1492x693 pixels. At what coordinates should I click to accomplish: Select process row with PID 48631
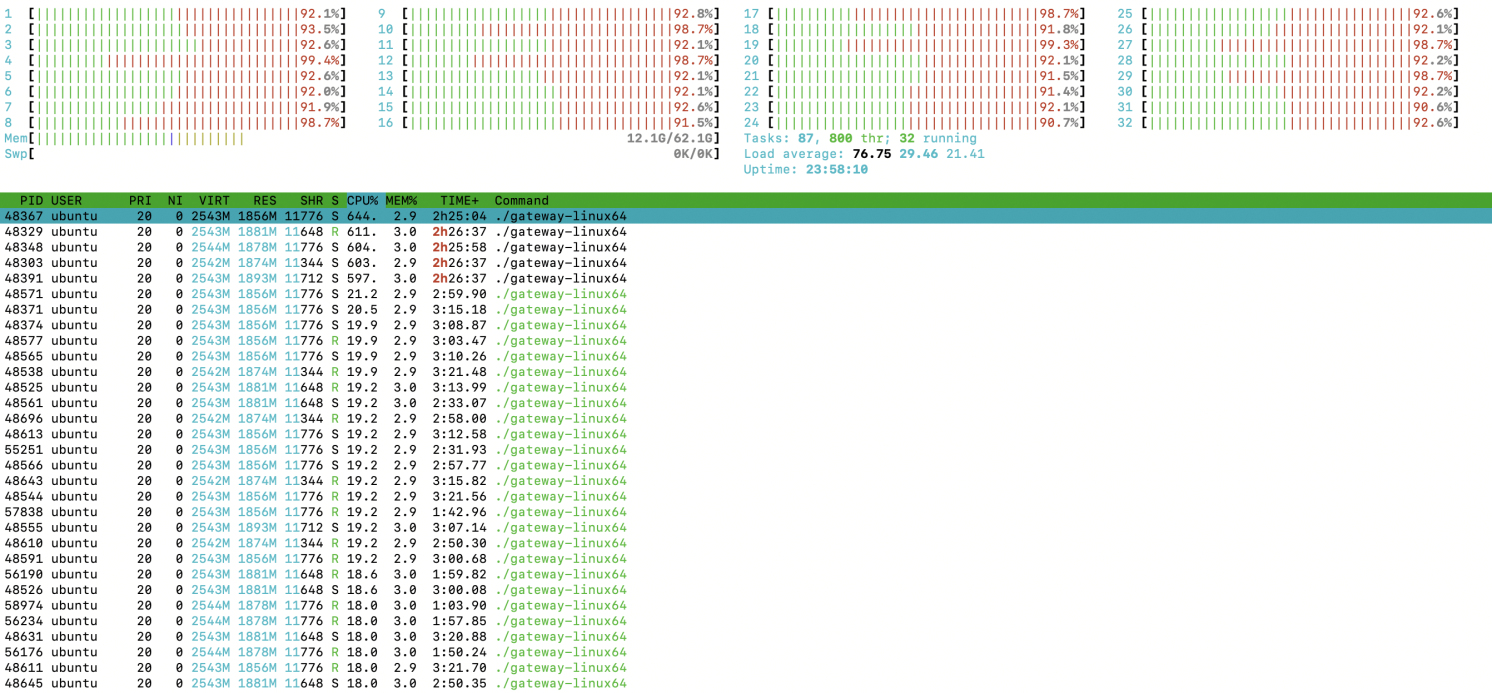tap(746, 637)
